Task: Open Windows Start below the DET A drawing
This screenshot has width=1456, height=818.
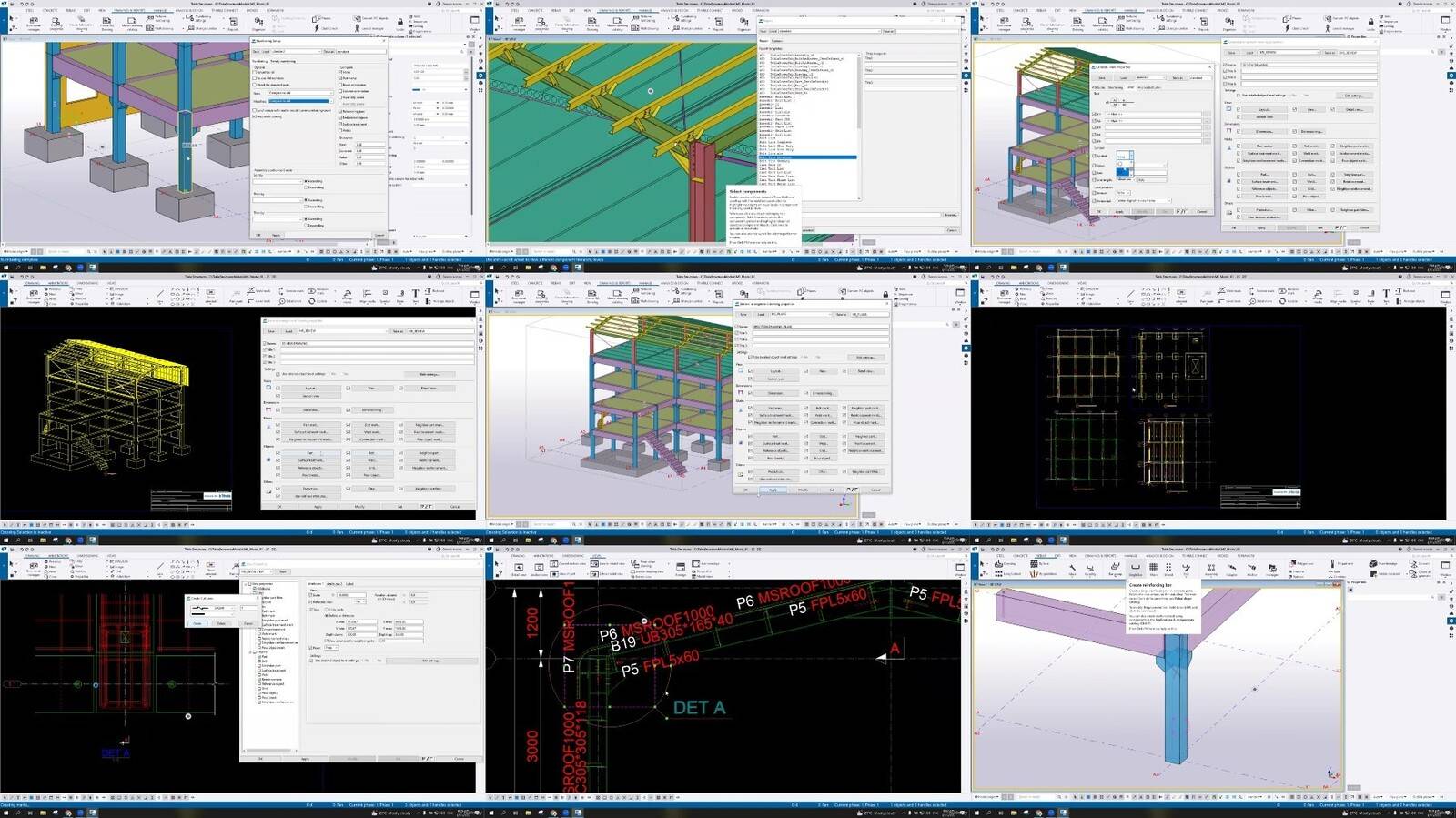Action: click(491, 813)
